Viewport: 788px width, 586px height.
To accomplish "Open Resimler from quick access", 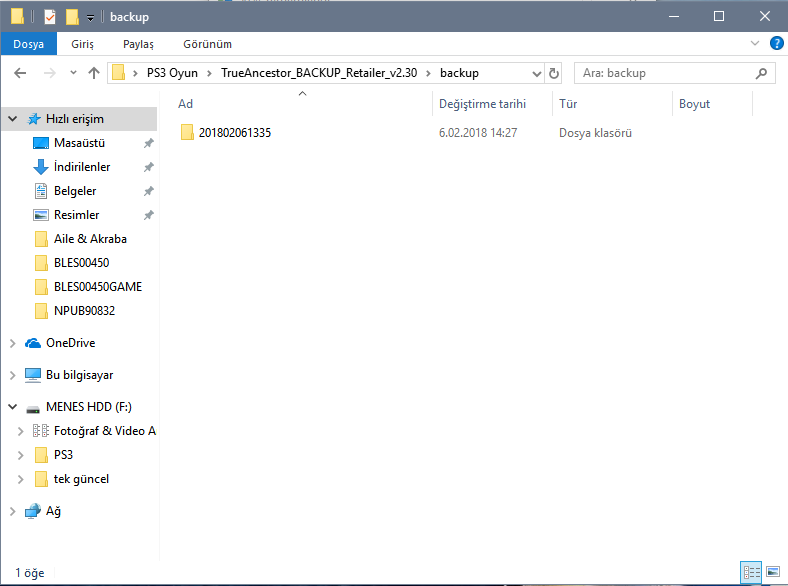I will tap(76, 215).
